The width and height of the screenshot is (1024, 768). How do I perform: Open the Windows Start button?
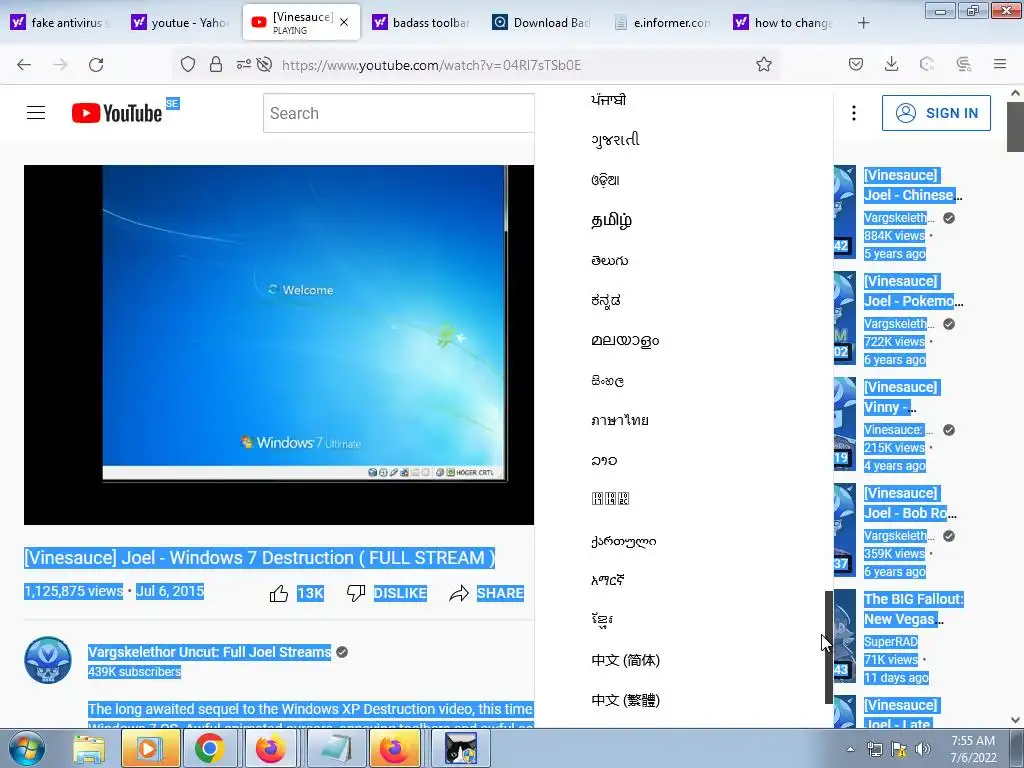[27, 748]
